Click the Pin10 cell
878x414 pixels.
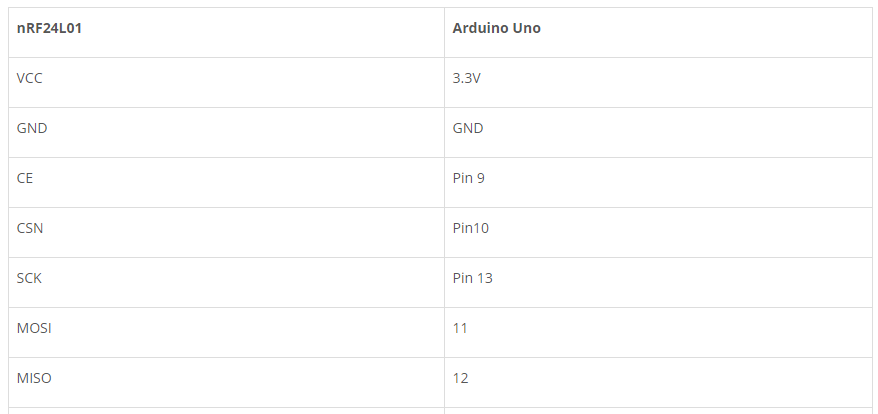658,232
